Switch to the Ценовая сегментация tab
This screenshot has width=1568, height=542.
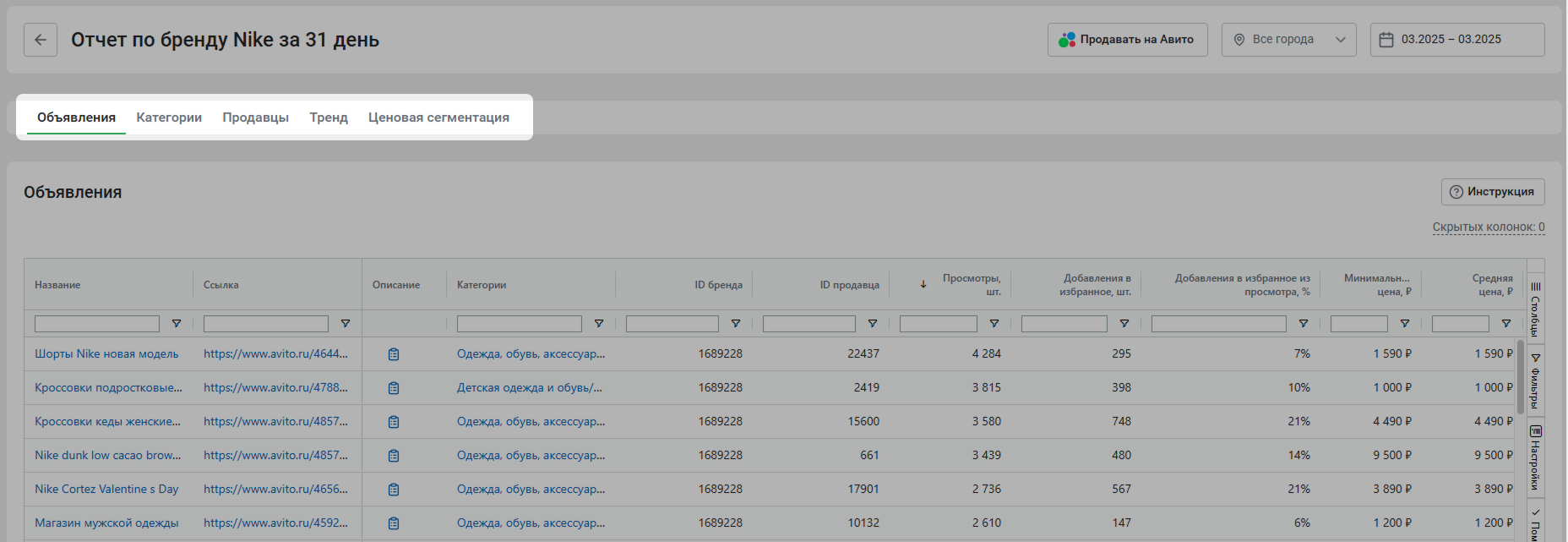tap(438, 118)
